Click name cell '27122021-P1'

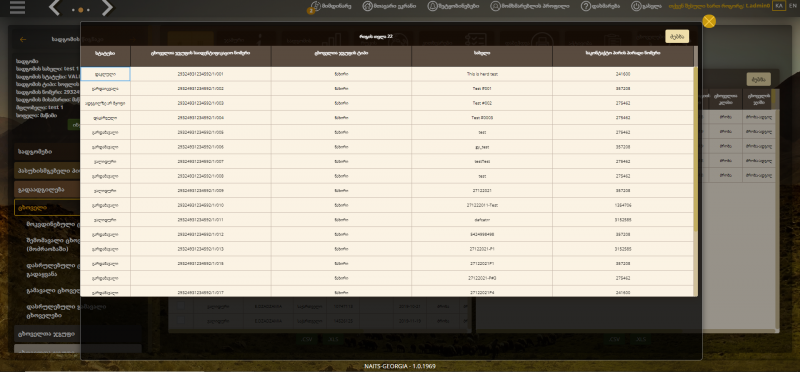click(482, 249)
